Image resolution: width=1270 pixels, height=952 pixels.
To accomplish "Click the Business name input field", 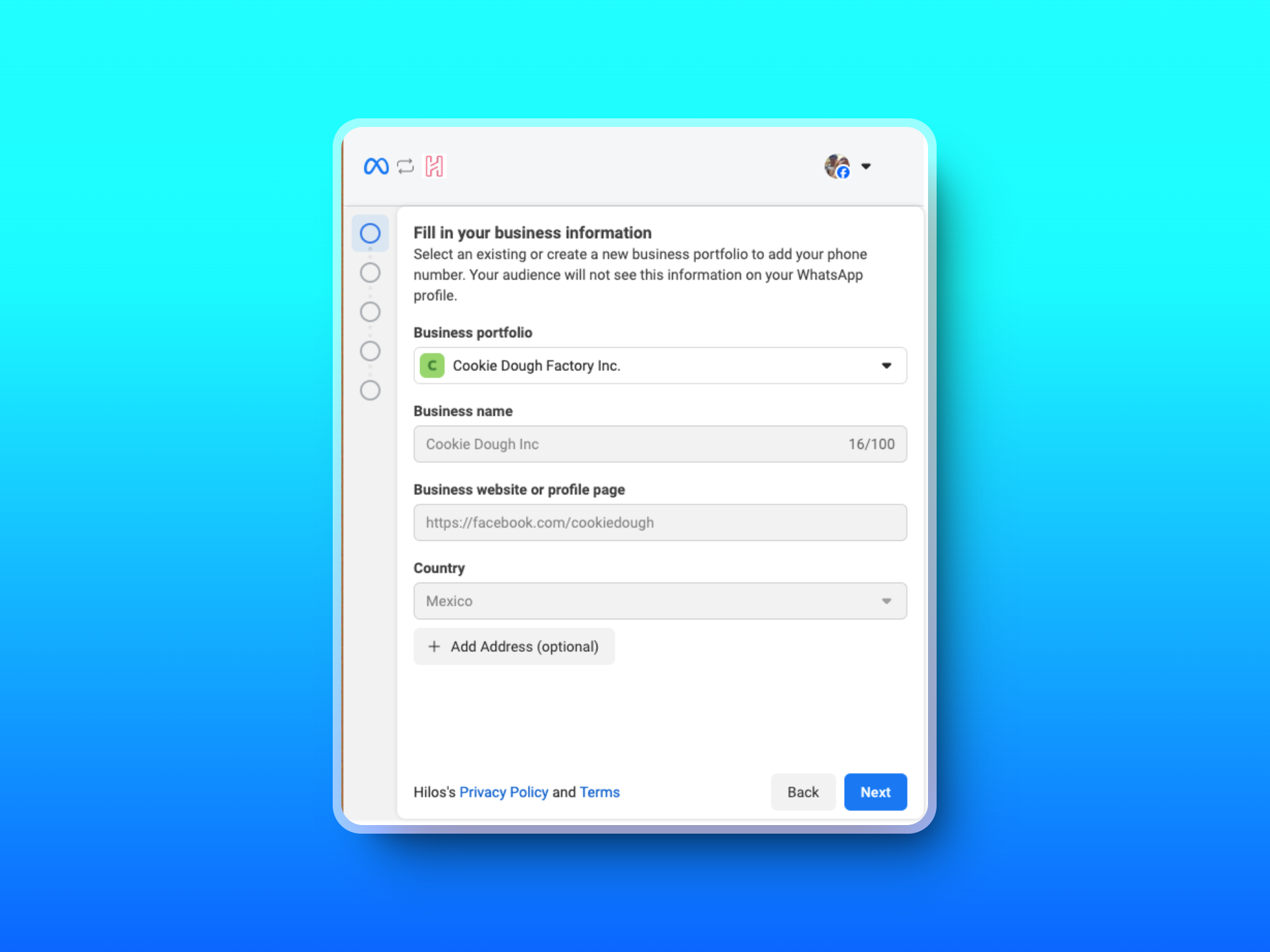I will pos(628,444).
